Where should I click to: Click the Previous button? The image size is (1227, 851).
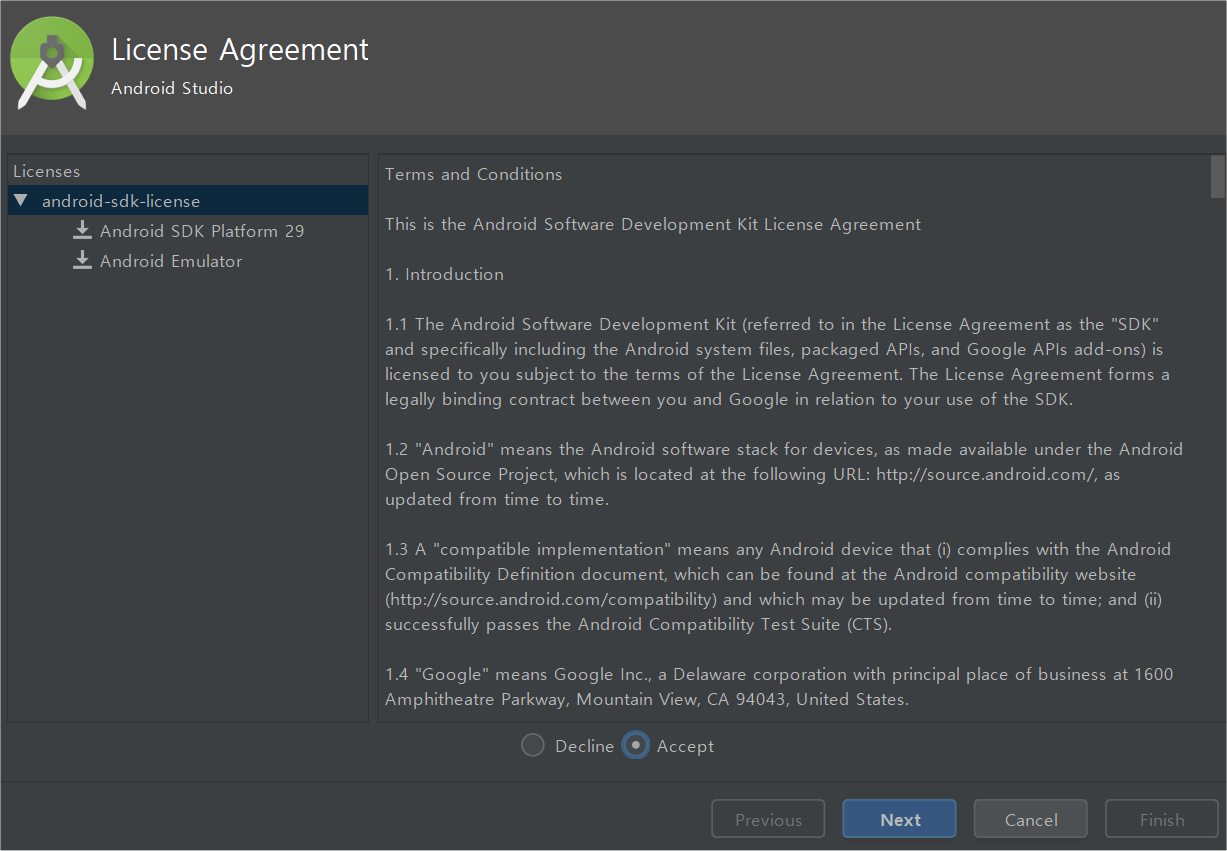tap(768, 819)
